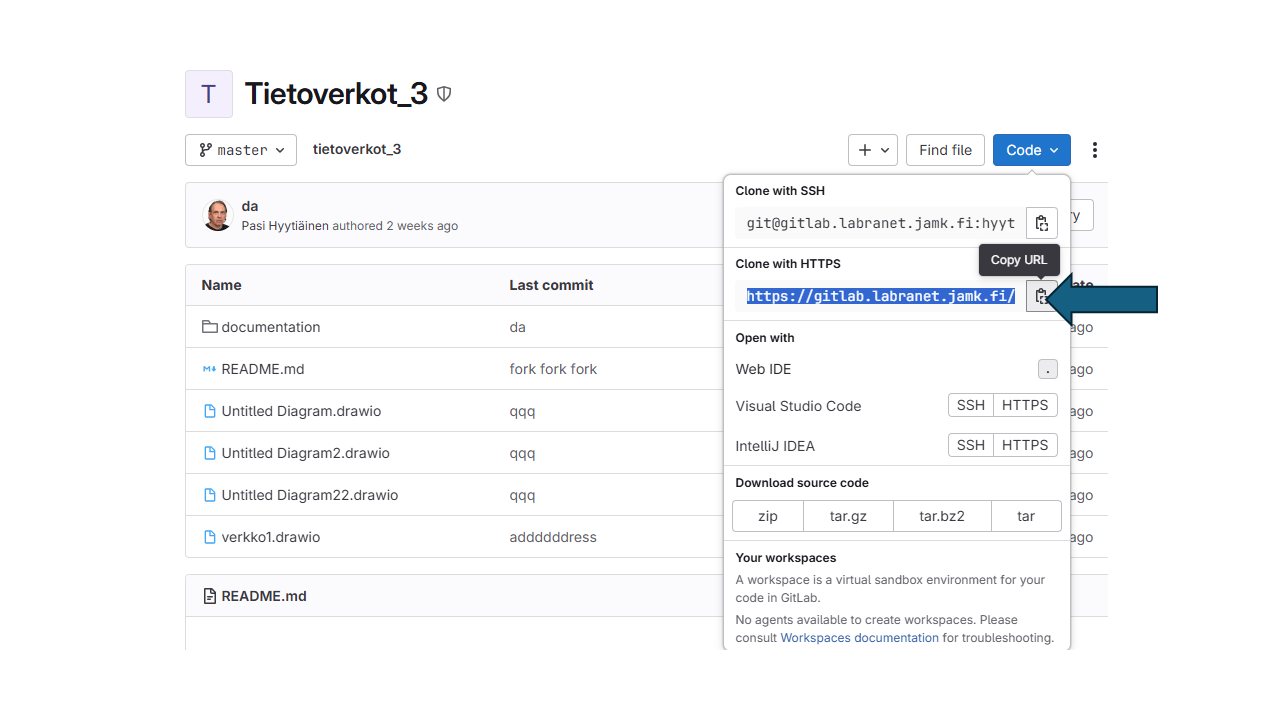The height and width of the screenshot is (720, 1280).
Task: Open the Web IDE shortcut key button
Action: 1047,369
